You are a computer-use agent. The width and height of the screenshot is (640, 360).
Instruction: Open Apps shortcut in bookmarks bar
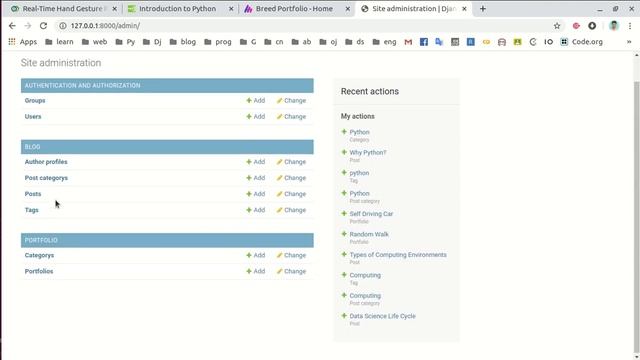click(23, 42)
